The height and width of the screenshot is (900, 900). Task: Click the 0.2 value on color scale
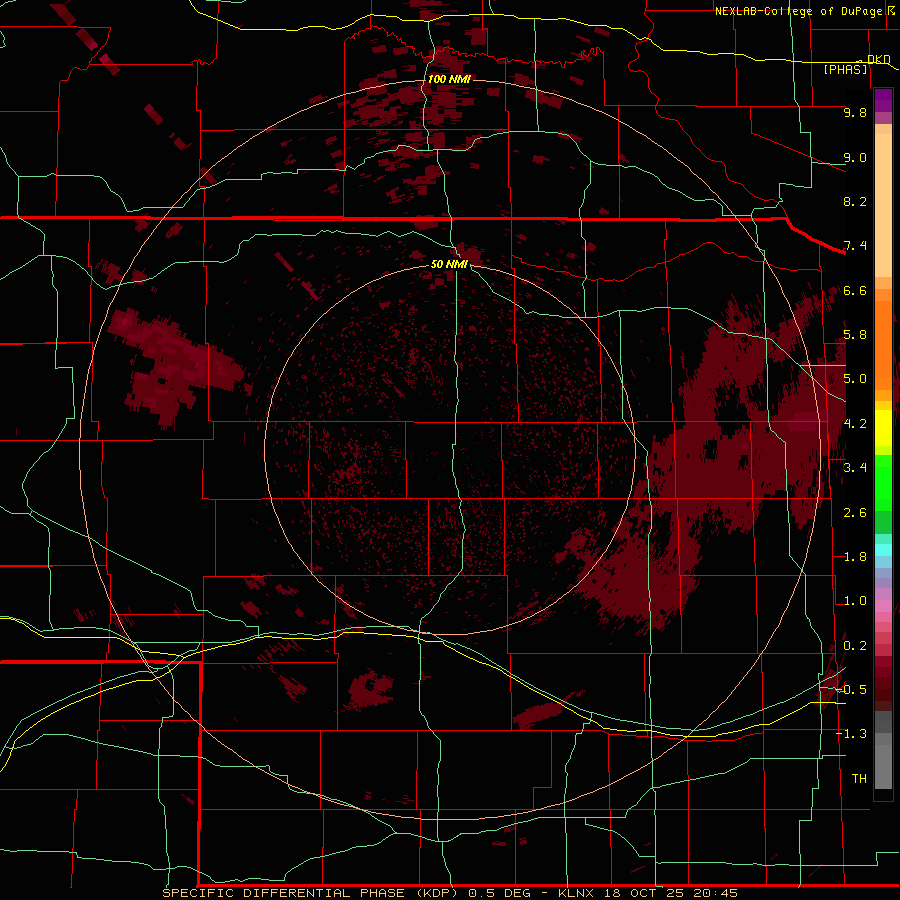coord(855,646)
